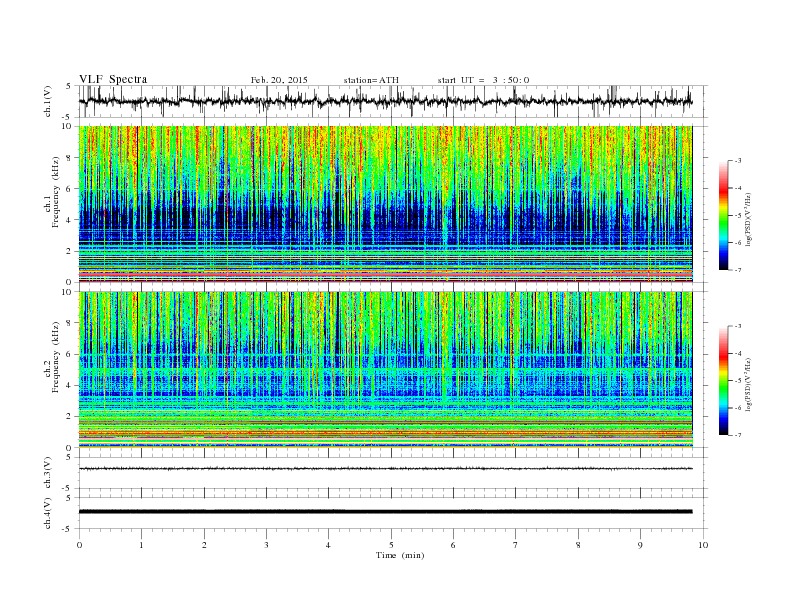
Task: Click the "2" kHz tick of ch.2 spectrogram
Action: click(x=69, y=417)
